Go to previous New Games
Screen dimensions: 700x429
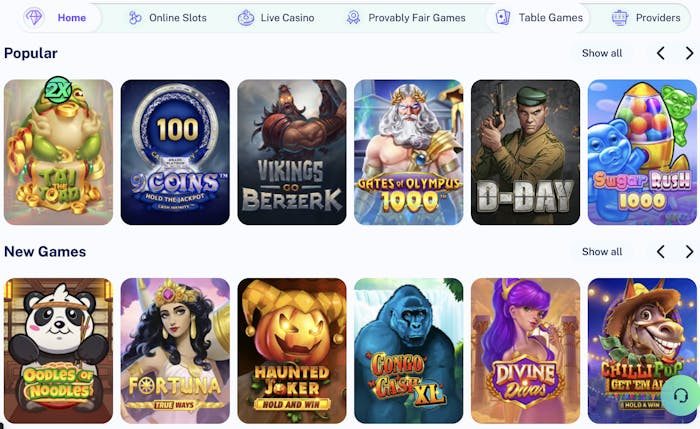point(661,252)
